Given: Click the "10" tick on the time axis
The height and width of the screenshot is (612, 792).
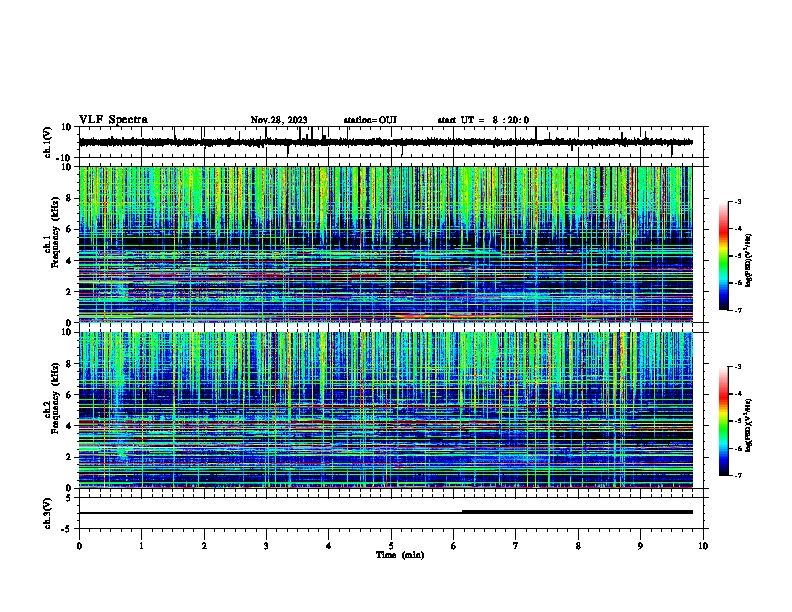Looking at the screenshot, I should [703, 546].
